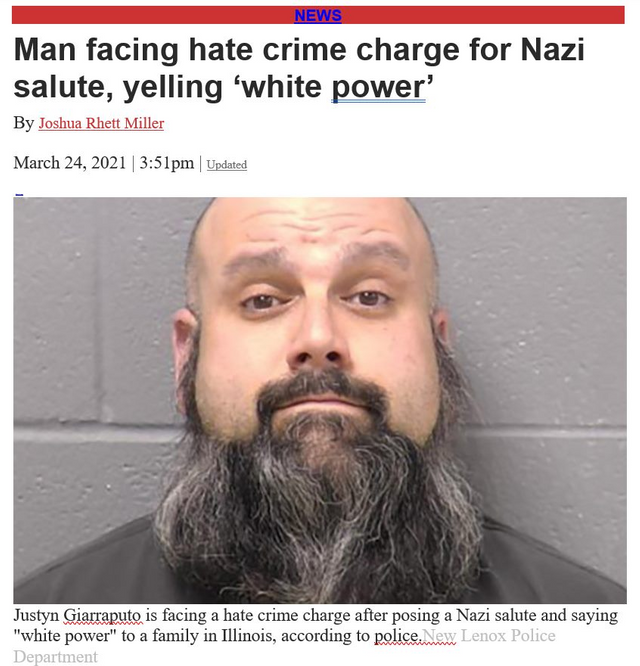Click the underlined word 'power' in headline

click(378, 87)
